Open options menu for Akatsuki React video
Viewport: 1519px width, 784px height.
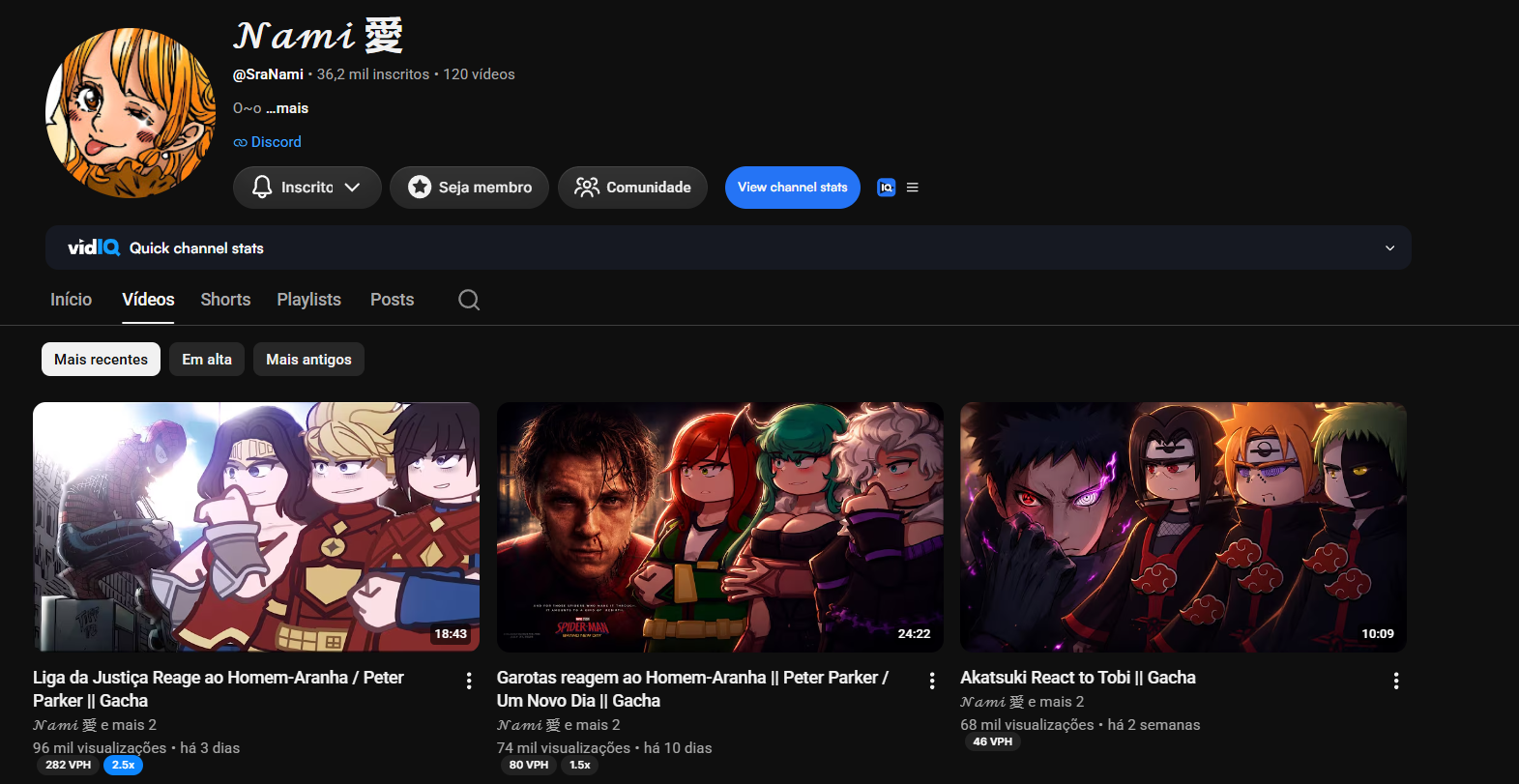(1396, 681)
